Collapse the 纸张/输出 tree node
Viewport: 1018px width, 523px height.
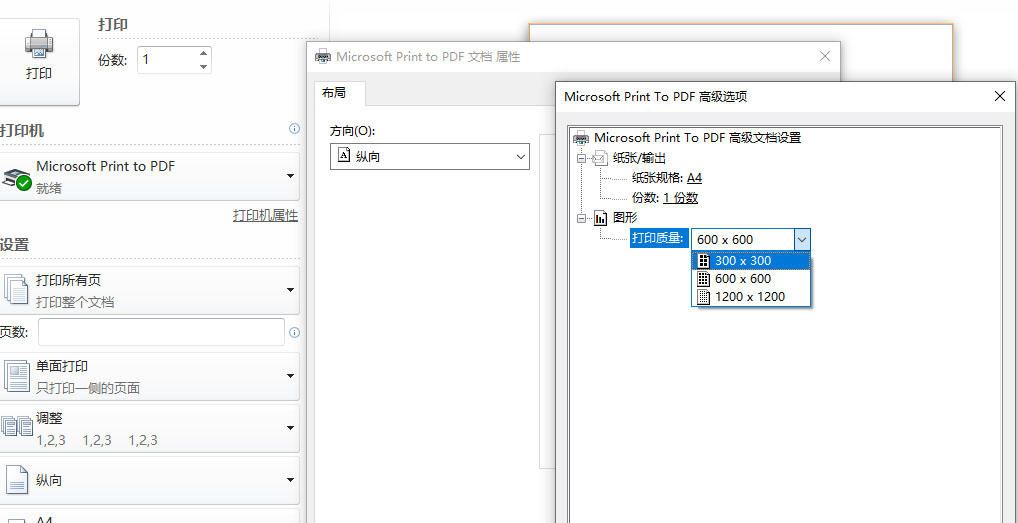581,158
